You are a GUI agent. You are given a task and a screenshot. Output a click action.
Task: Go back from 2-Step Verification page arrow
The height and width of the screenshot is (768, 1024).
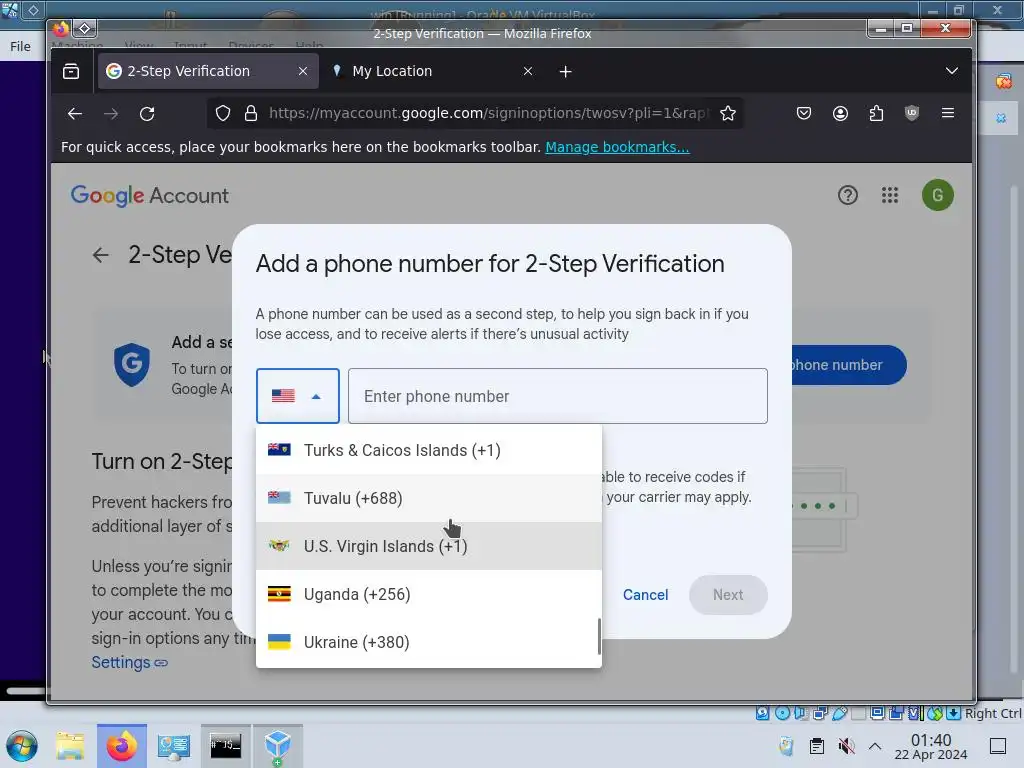(101, 255)
